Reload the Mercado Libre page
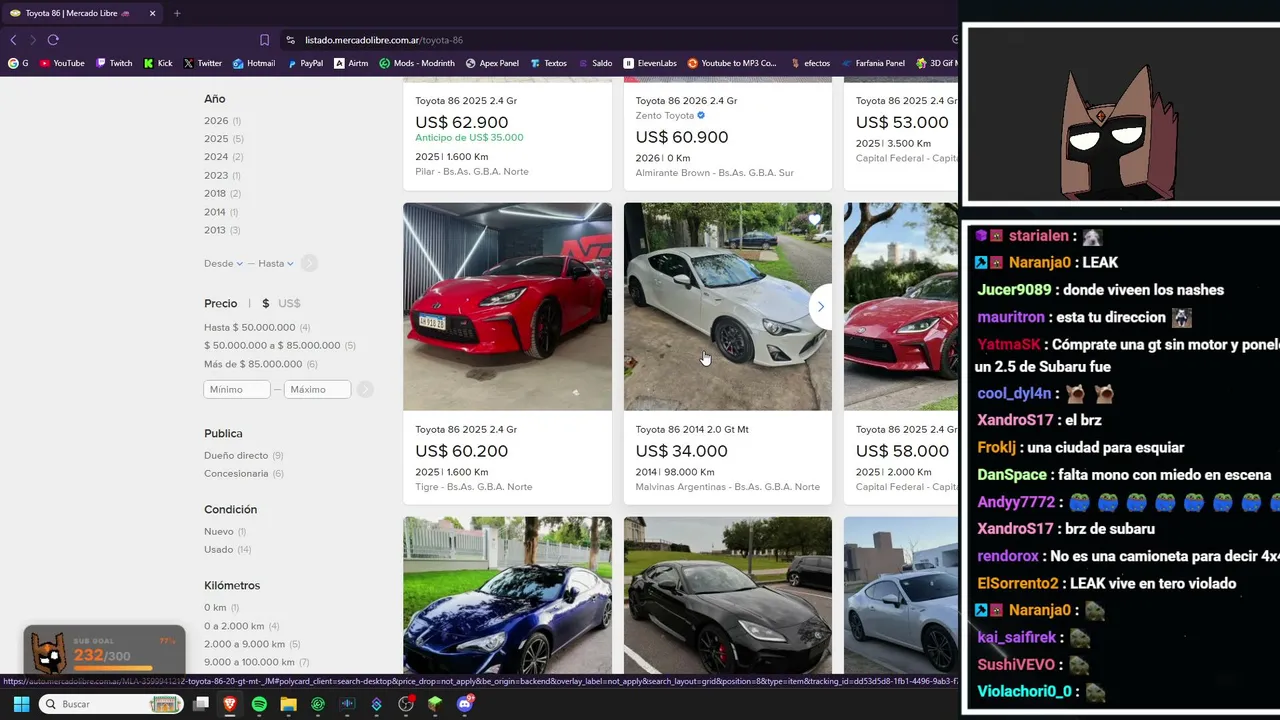This screenshot has height=720, width=1280. (x=53, y=40)
